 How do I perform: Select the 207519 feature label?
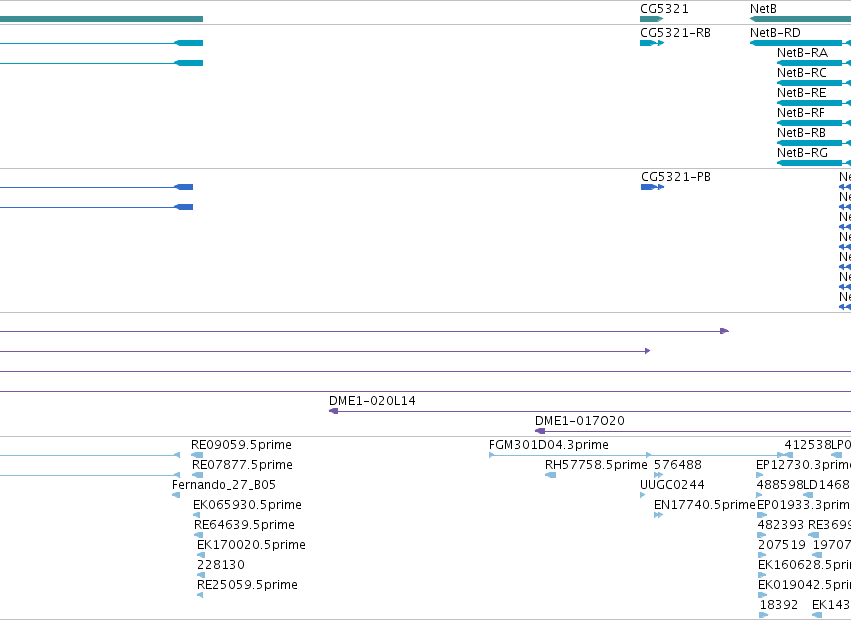tap(782, 545)
